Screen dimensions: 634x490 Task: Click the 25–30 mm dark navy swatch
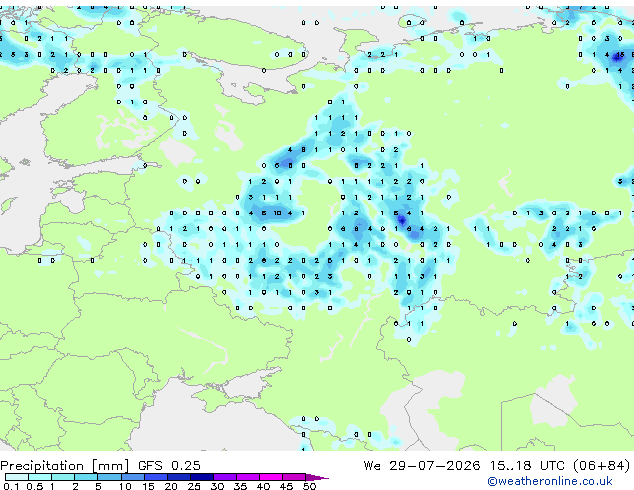[x=201, y=477]
